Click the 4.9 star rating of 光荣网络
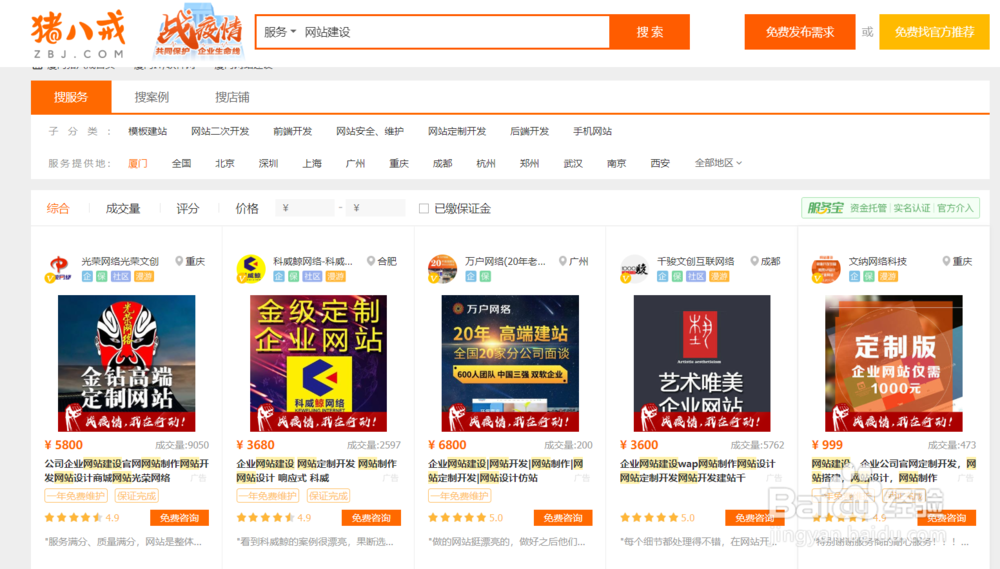The height and width of the screenshot is (569, 1000). pyautogui.click(x=82, y=518)
